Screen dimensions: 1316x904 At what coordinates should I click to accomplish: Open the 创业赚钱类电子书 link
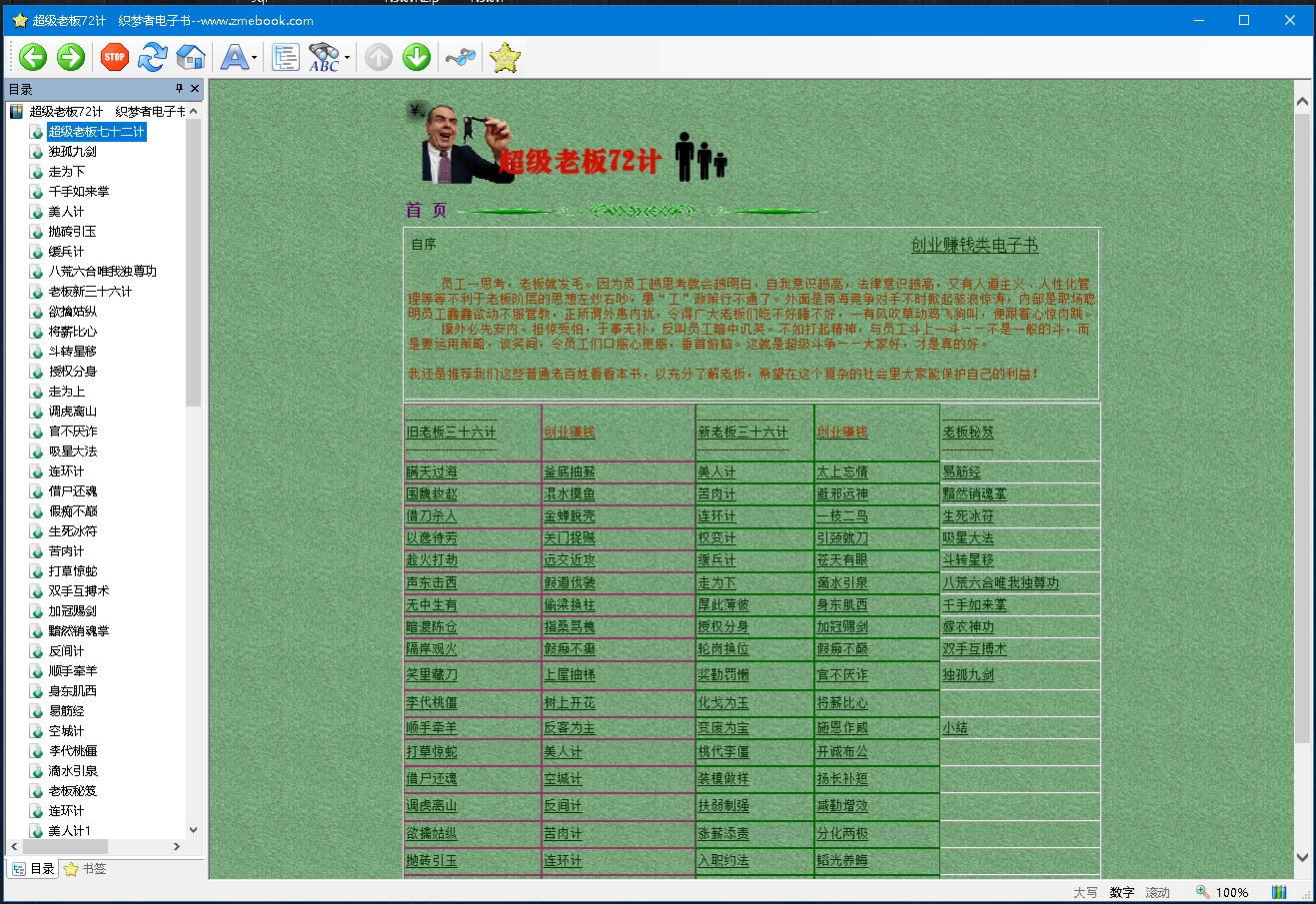pyautogui.click(x=974, y=246)
